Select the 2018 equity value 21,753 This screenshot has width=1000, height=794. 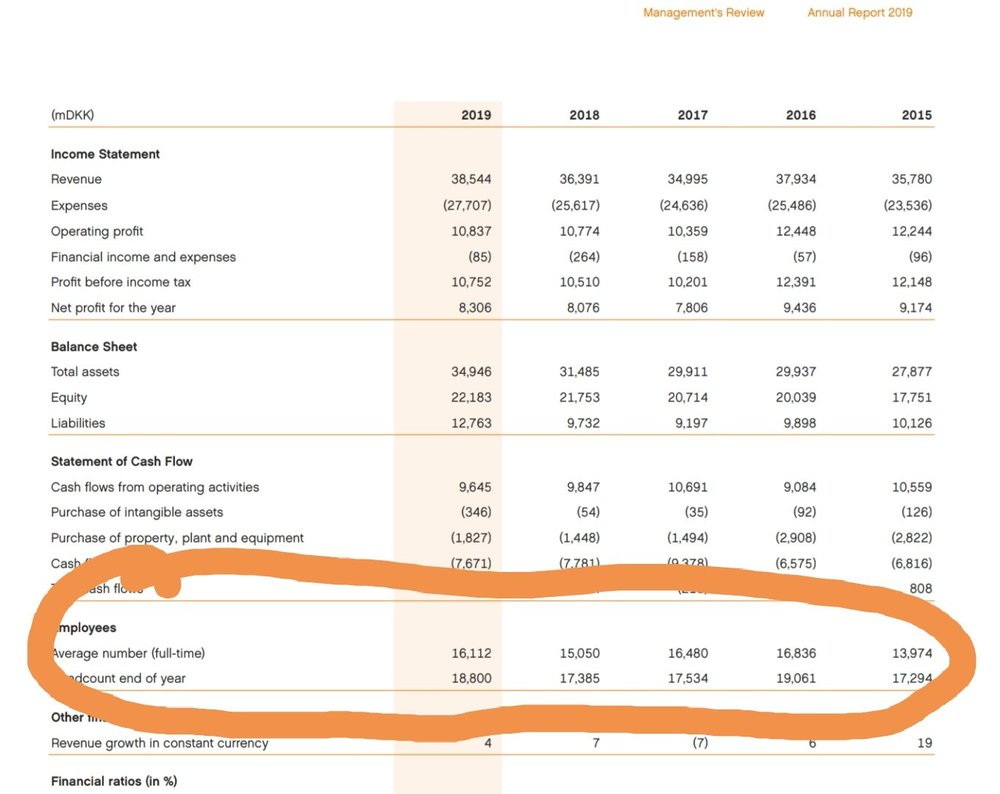tap(580, 398)
